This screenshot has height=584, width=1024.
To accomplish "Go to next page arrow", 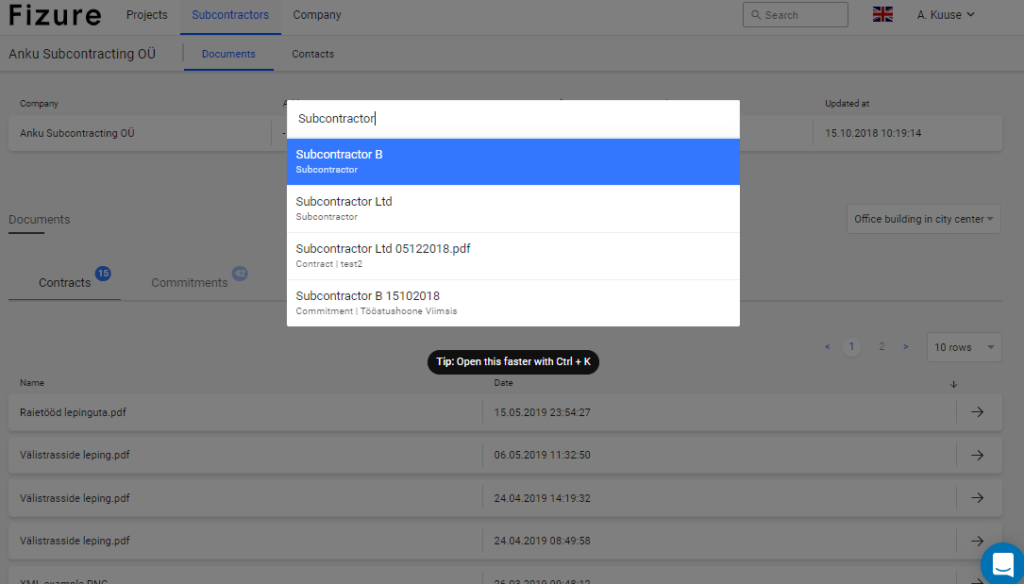I will [906, 347].
